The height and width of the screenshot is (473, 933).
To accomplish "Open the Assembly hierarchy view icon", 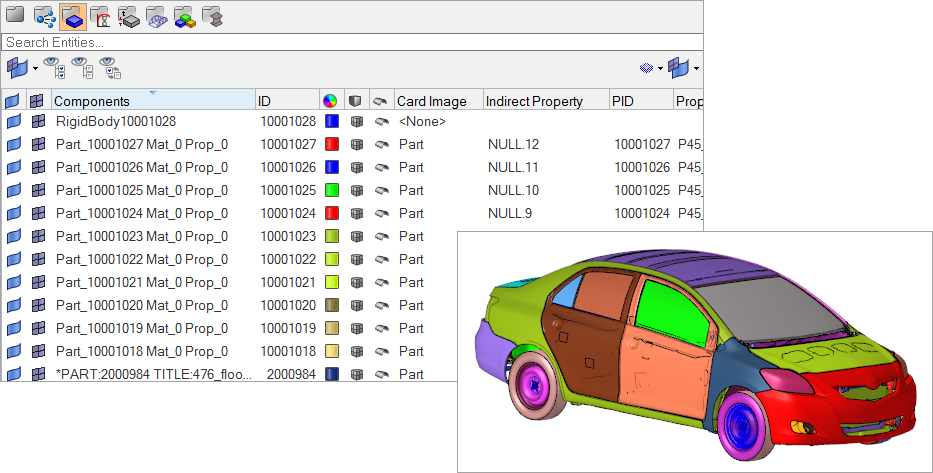I will point(44,16).
